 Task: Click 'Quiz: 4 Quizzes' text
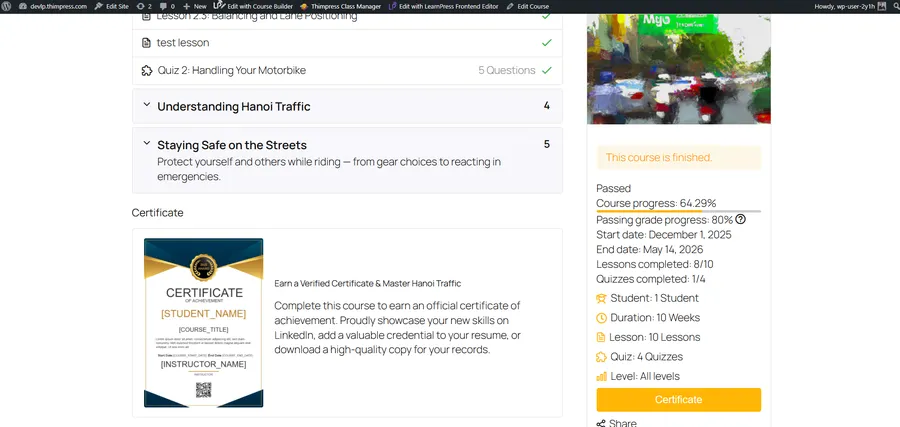coord(646,357)
